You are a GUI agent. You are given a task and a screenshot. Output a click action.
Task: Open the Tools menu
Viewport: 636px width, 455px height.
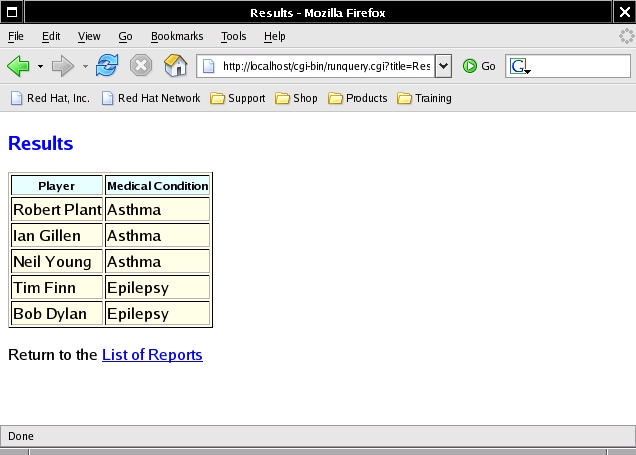(x=233, y=36)
